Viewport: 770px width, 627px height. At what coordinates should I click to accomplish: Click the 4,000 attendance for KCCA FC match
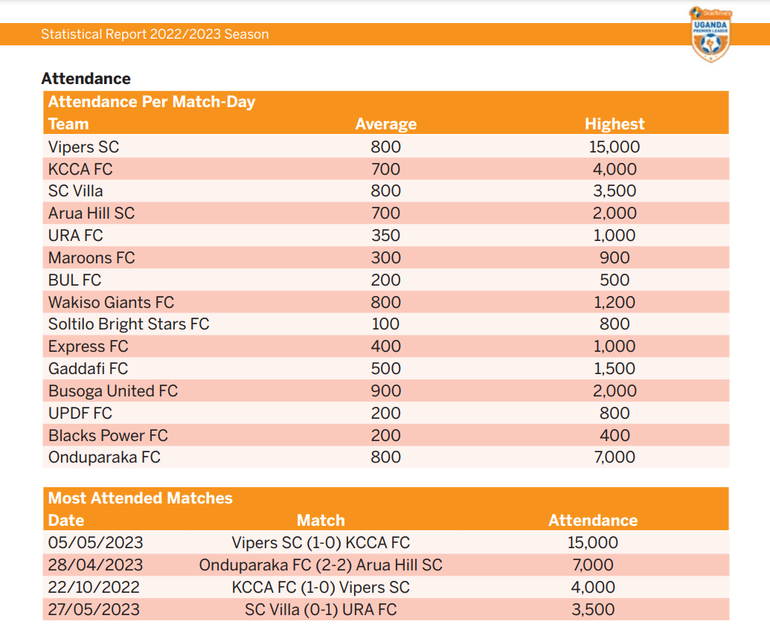point(592,587)
